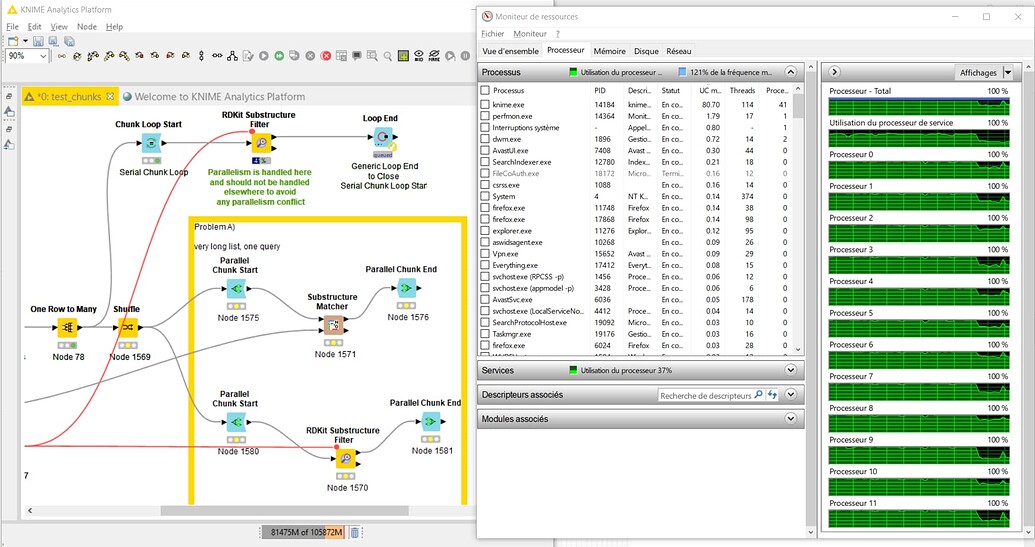The width and height of the screenshot is (1035, 547).
Task: Tick the perfmon.exe process checkbox
Action: (485, 116)
